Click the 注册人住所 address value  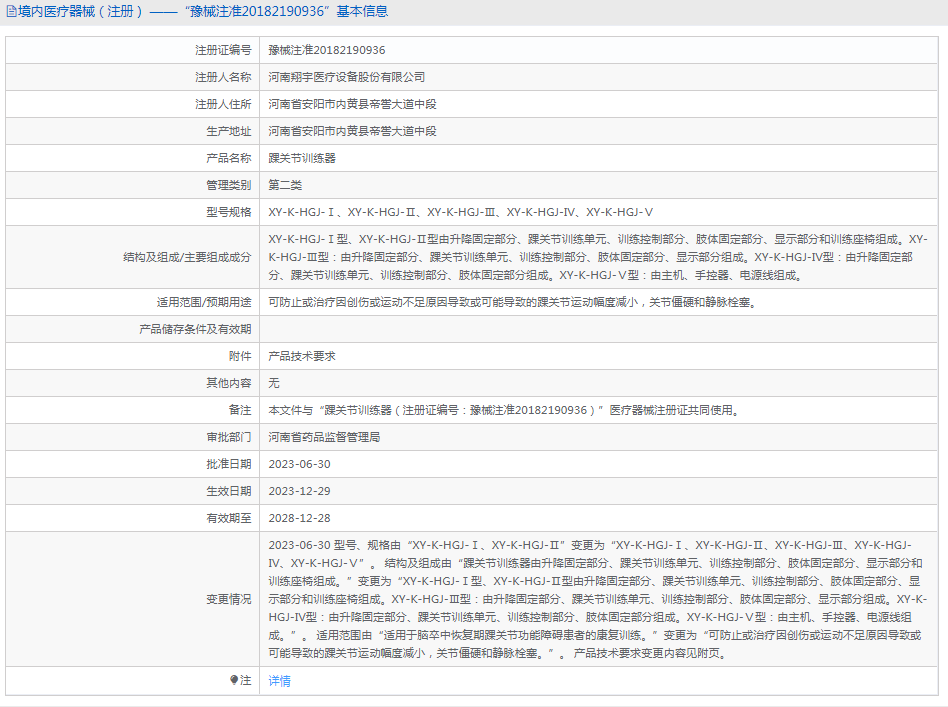[x=352, y=104]
